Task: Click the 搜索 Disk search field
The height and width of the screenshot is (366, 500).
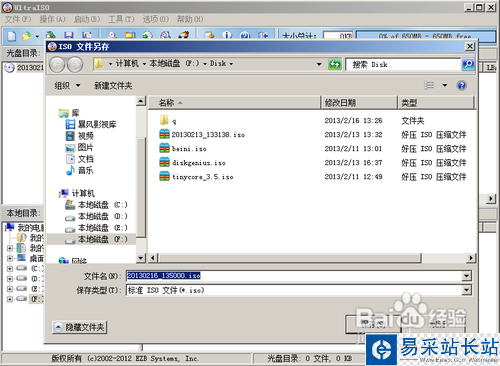Action: (404, 64)
